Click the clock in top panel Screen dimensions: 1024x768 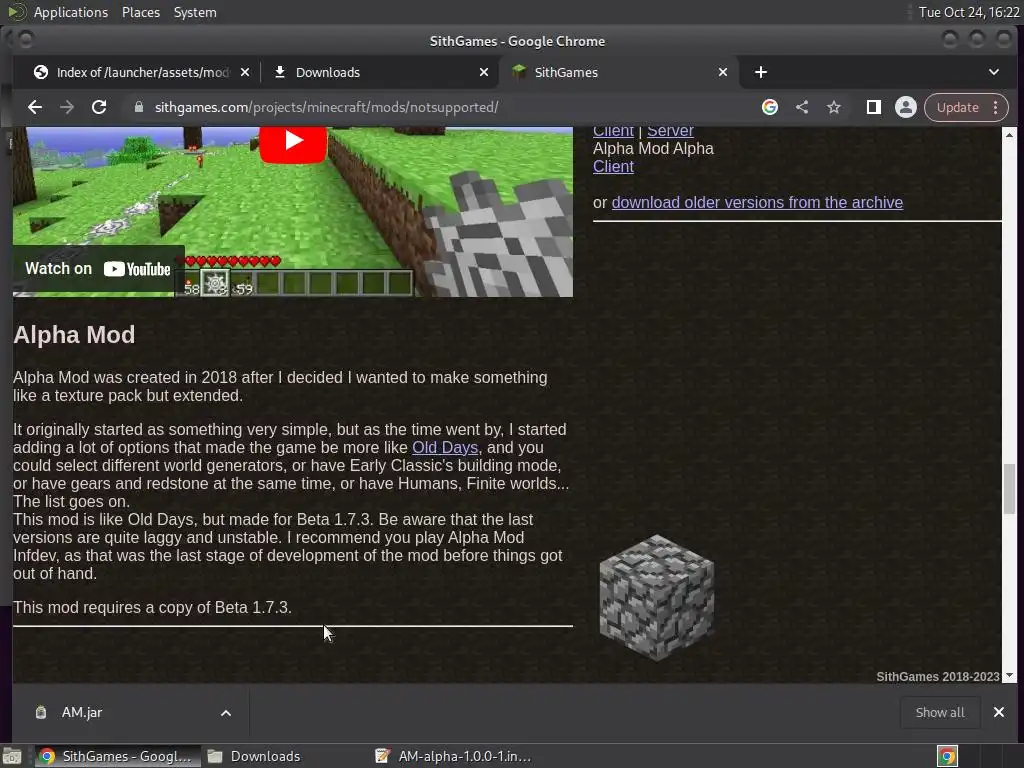point(969,12)
